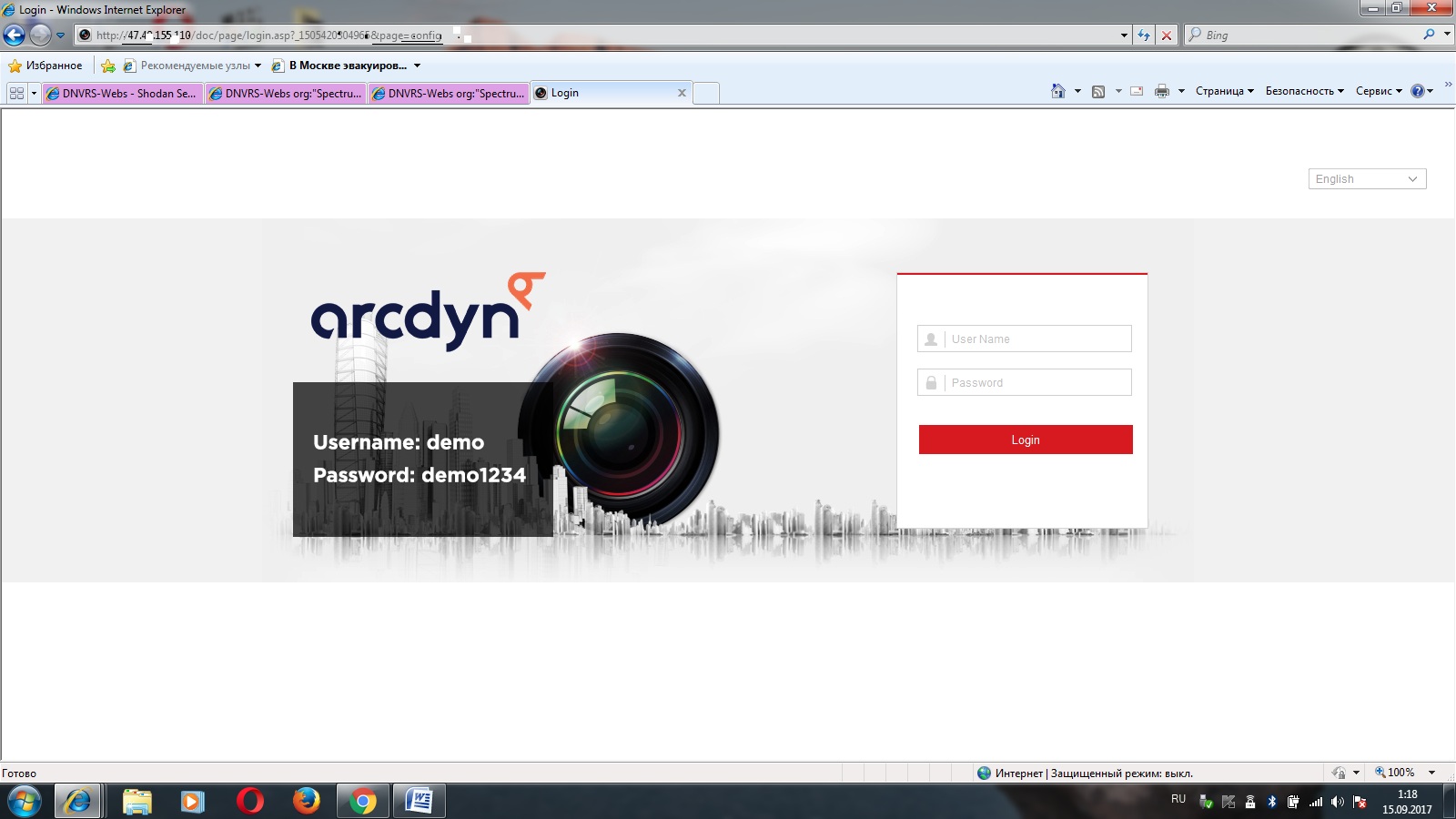Open Opera browser from the taskbar
1456x819 pixels.
[x=249, y=802]
